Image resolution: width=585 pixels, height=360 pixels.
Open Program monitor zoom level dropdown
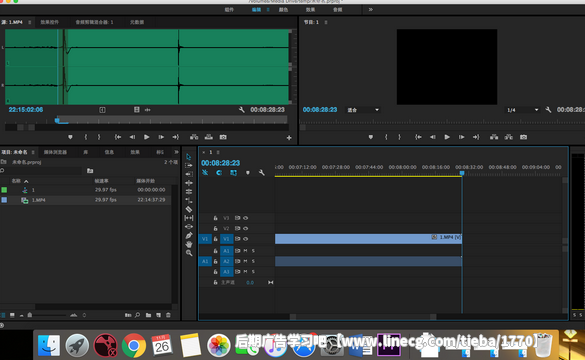coord(363,110)
